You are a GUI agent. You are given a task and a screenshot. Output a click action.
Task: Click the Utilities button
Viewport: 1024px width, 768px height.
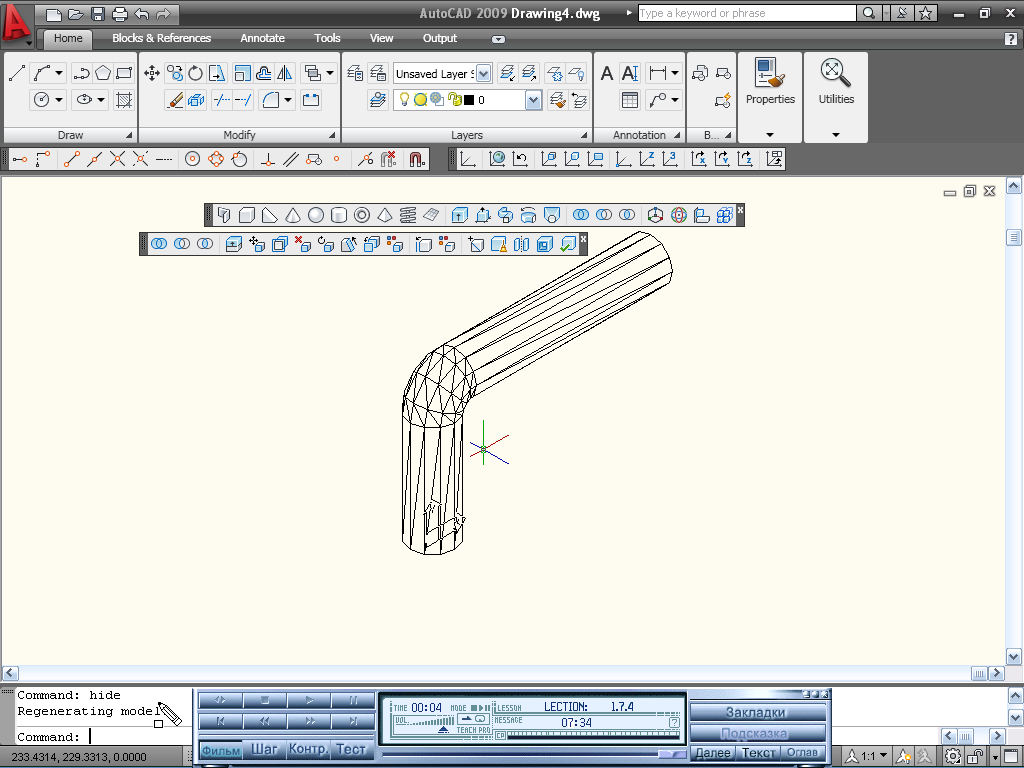click(836, 81)
